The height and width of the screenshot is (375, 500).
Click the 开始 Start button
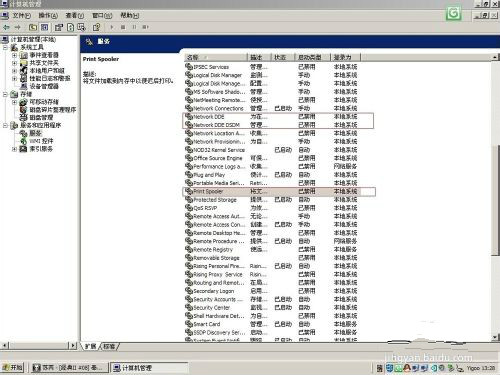(x=13, y=367)
